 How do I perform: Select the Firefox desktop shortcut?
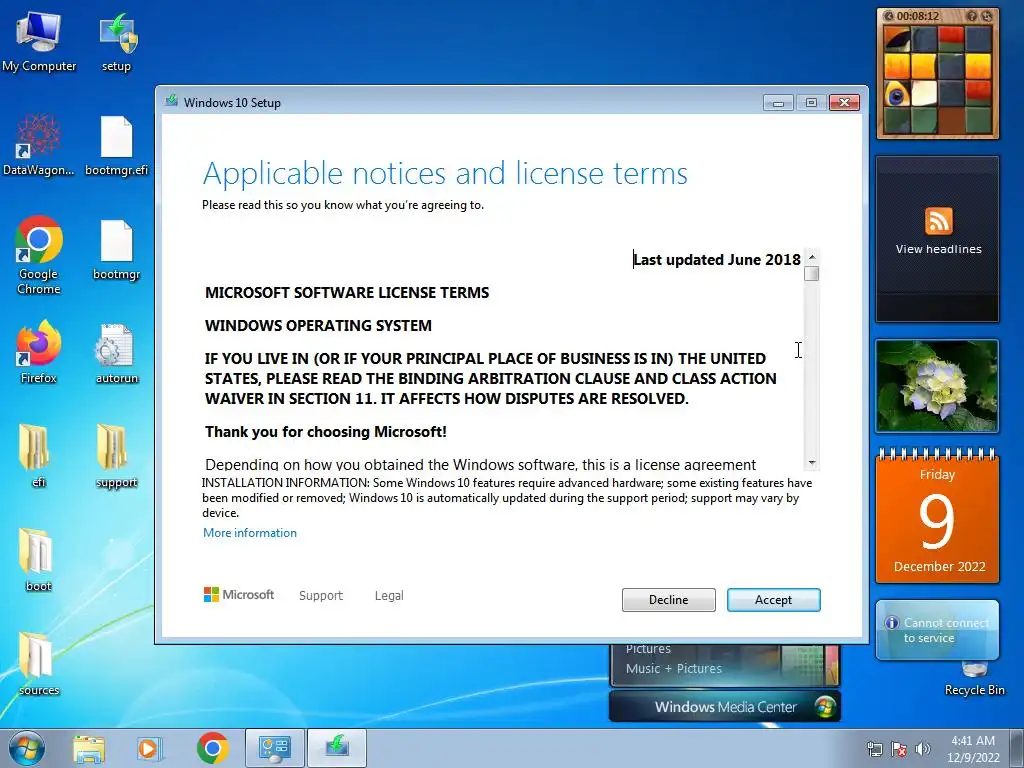coord(39,351)
